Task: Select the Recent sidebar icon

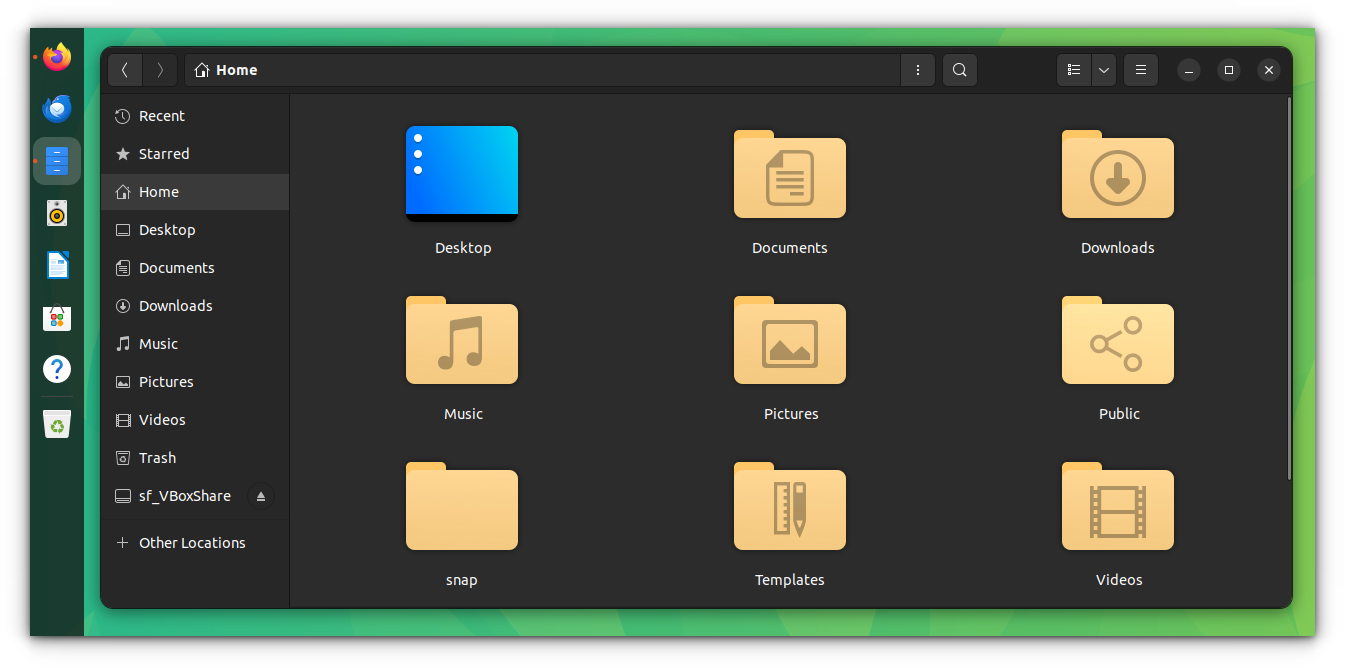Action: pyautogui.click(x=124, y=115)
